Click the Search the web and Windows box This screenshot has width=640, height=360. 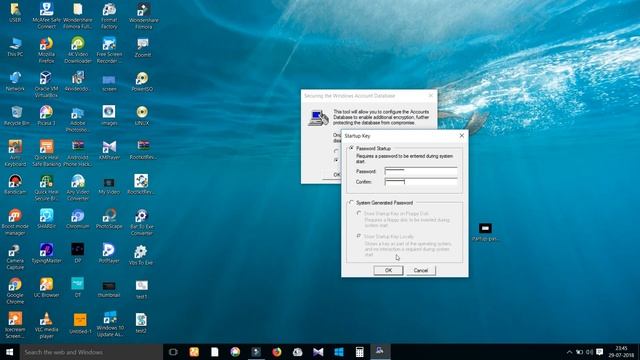pos(91,352)
